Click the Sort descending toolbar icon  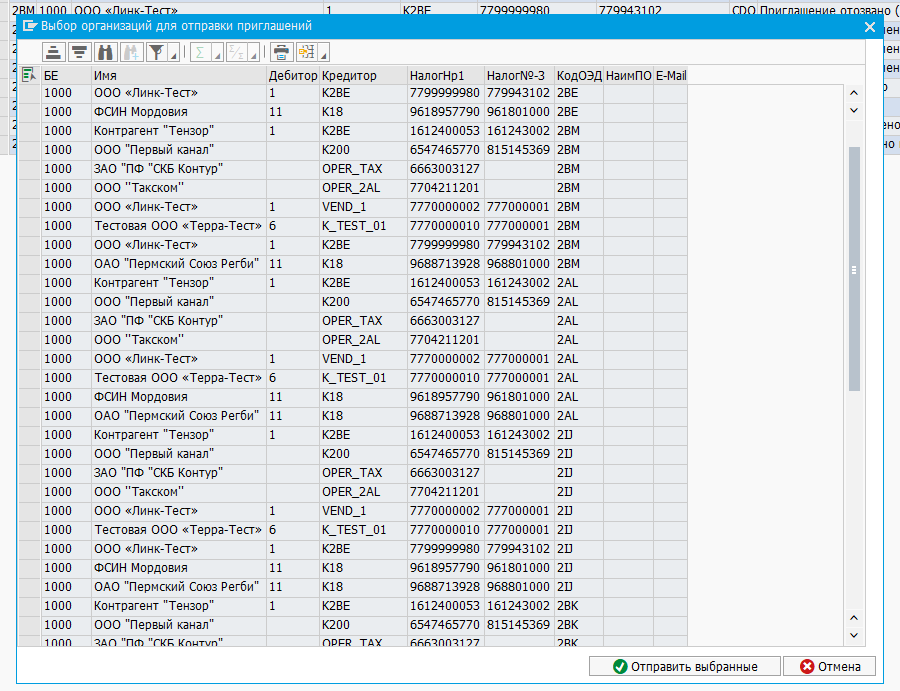click(x=78, y=52)
